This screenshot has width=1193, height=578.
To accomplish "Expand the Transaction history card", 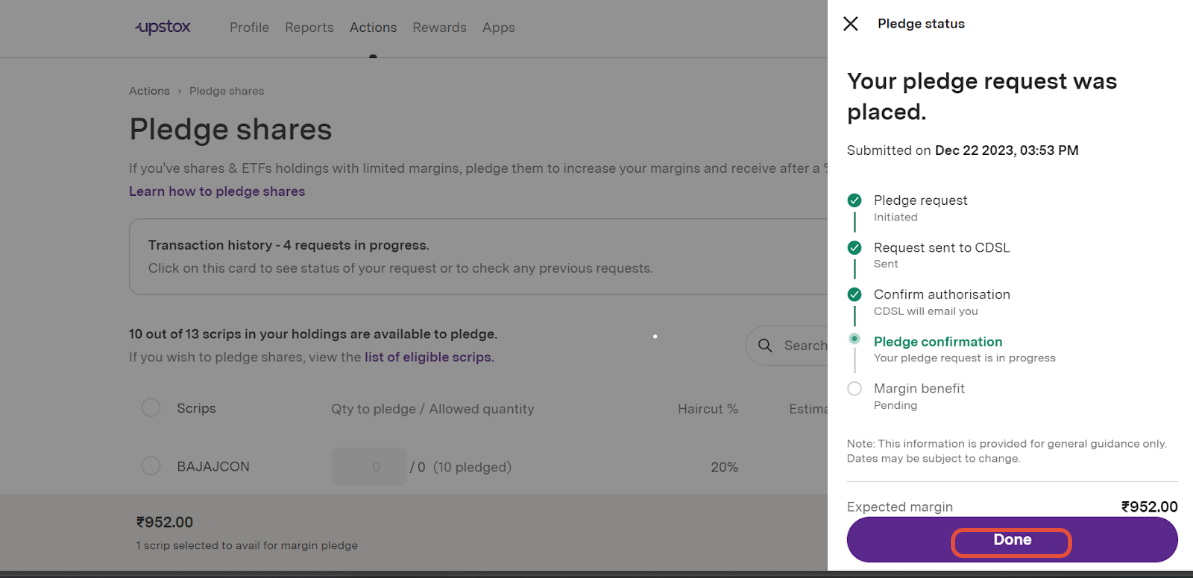I will click(x=479, y=257).
